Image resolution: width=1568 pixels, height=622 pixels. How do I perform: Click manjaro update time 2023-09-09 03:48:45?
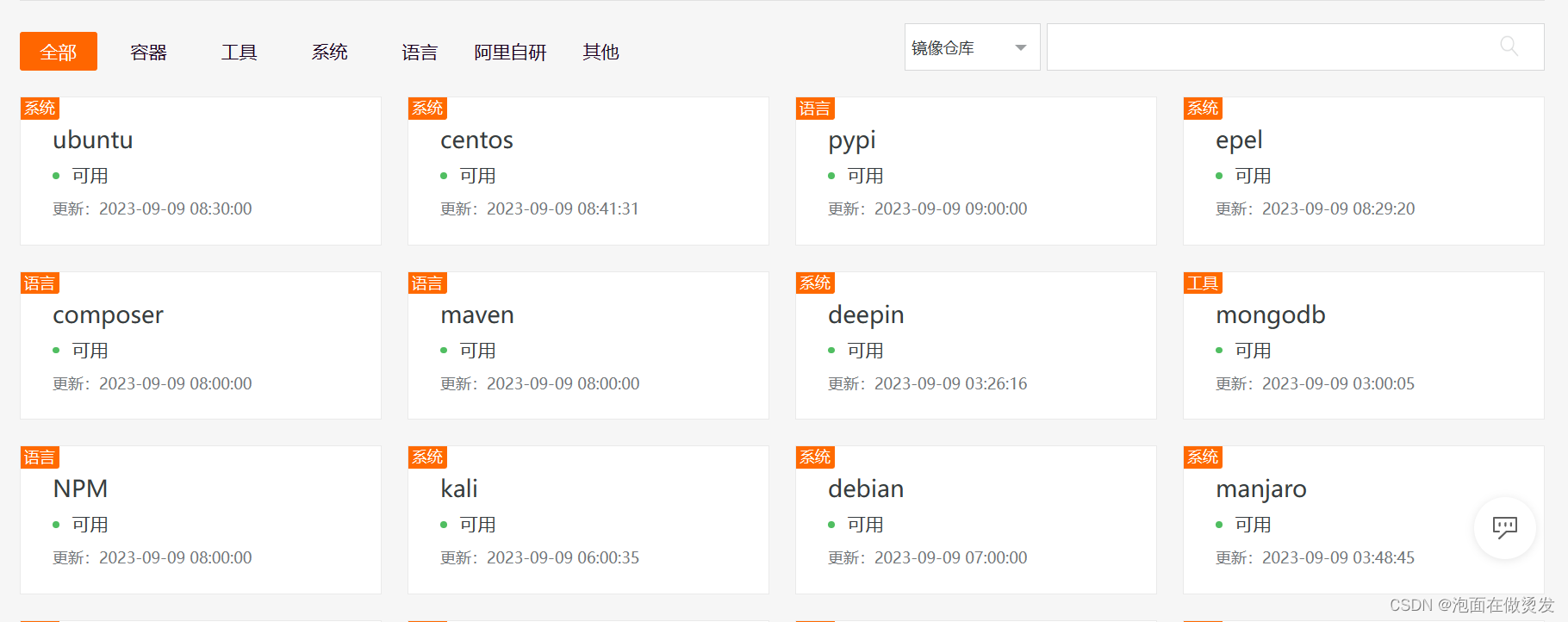coord(1338,557)
